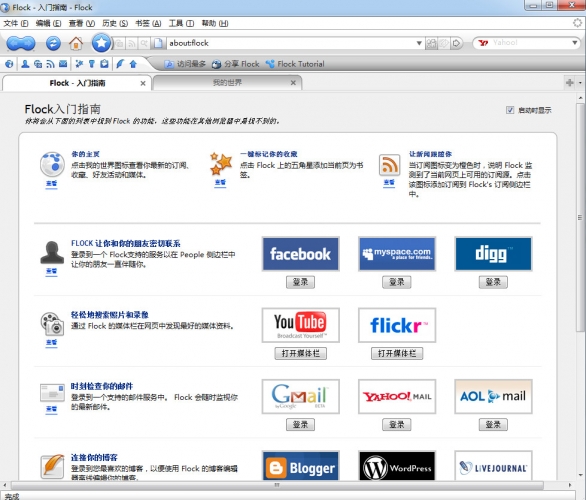Go back using the back arrow button
The width and height of the screenshot is (586, 500).
(13, 44)
